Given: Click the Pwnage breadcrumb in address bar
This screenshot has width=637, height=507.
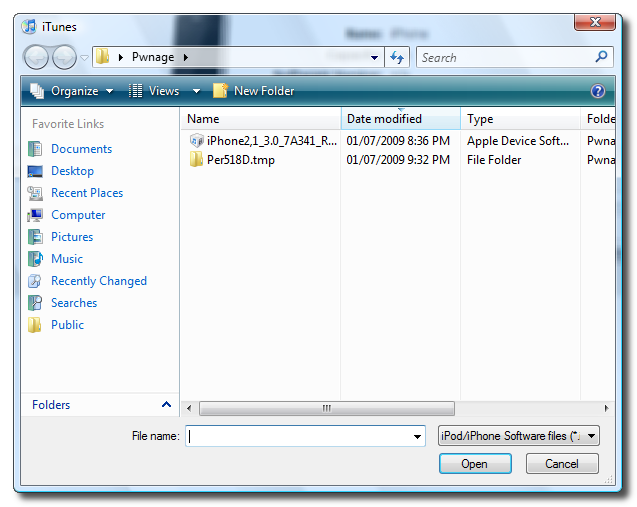Looking at the screenshot, I should point(153,57).
